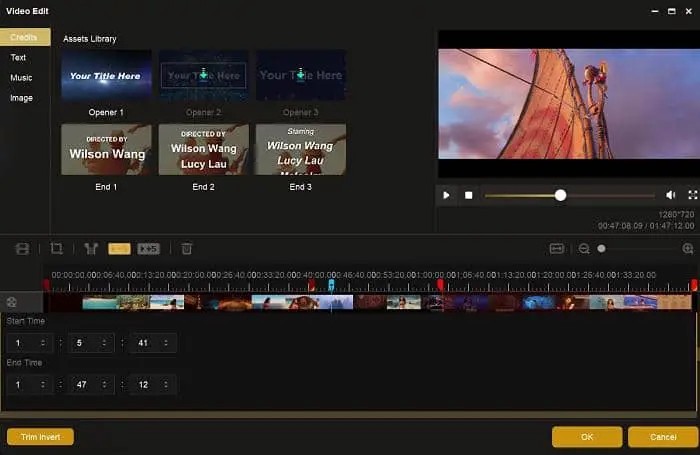
Task: Mute the preview with the speaker icon
Action: (x=671, y=195)
